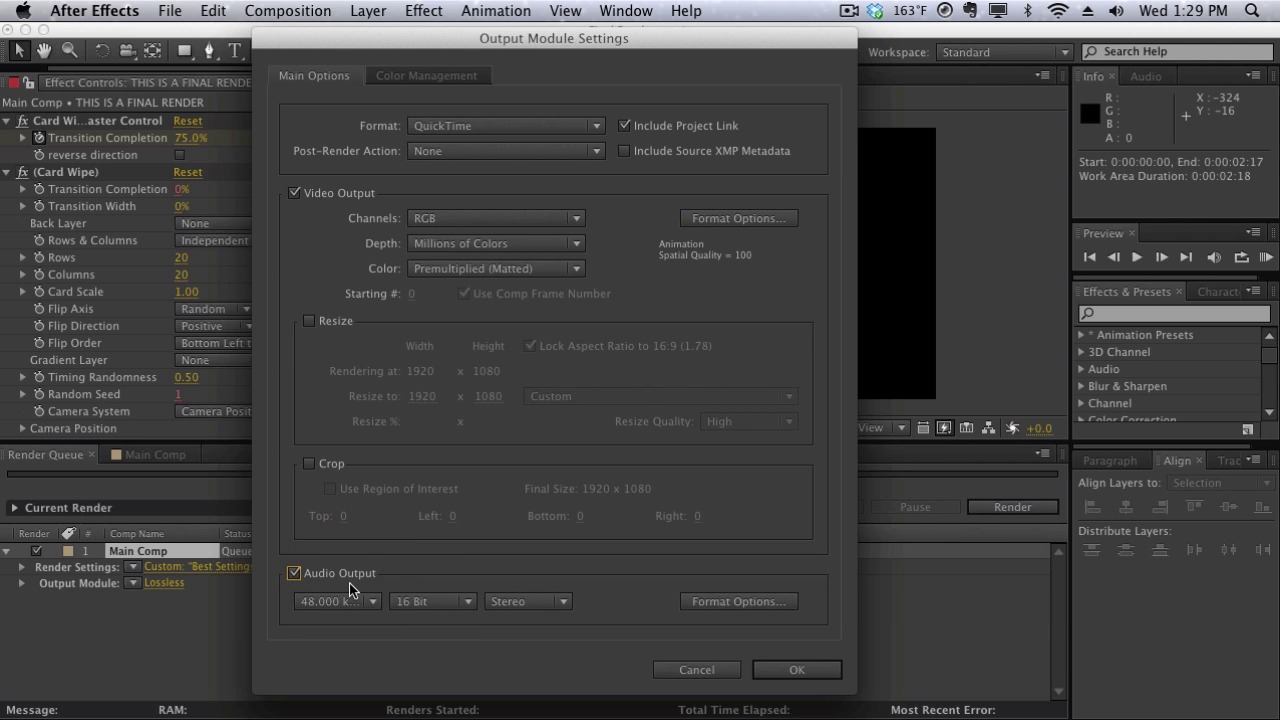1280x720 pixels.
Task: Switch to the Color Management tab
Action: pyautogui.click(x=426, y=76)
